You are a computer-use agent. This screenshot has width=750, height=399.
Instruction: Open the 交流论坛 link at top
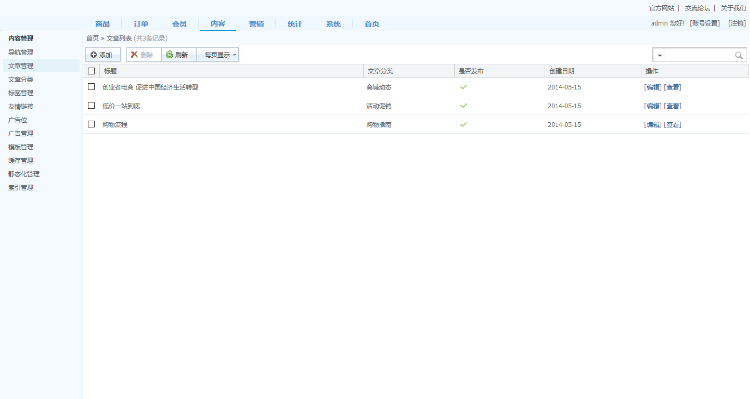(697, 8)
